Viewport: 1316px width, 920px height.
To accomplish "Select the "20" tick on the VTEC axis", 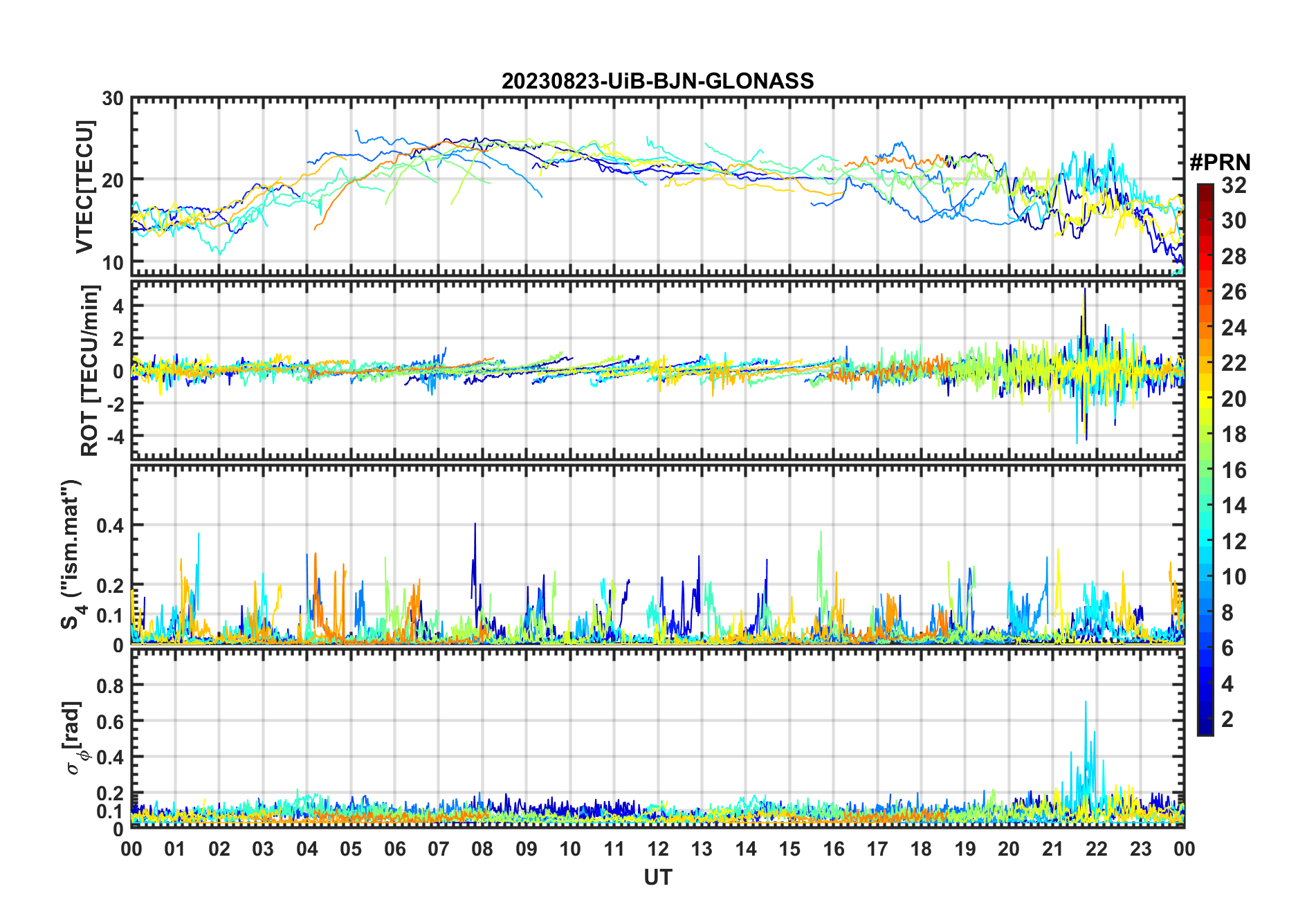I will tap(113, 181).
